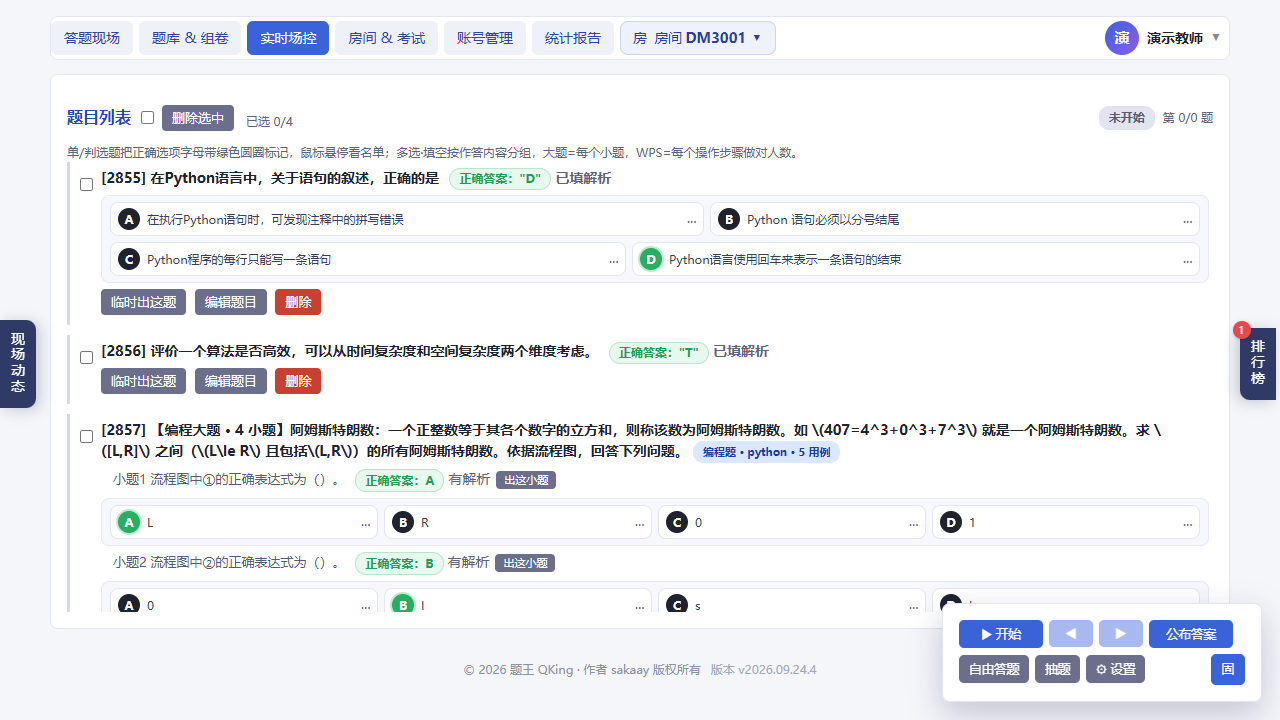The image size is (1280, 720).
Task: Open ⚙ 设置 in the control panel
Action: click(1115, 669)
